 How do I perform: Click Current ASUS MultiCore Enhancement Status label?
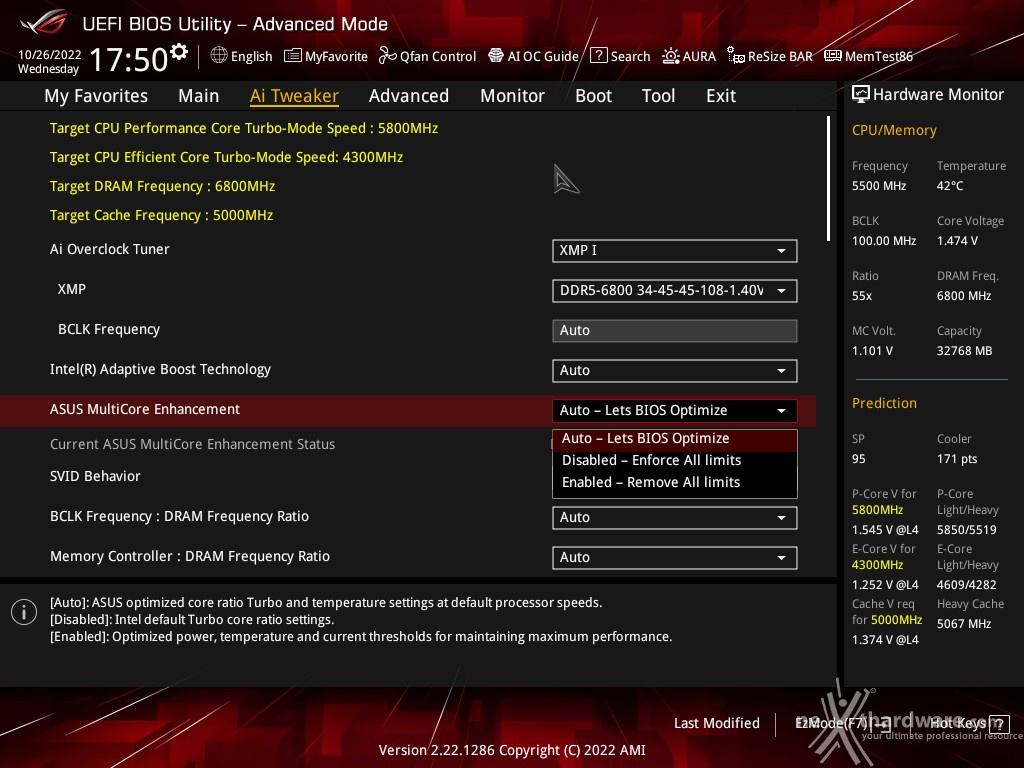192,445
